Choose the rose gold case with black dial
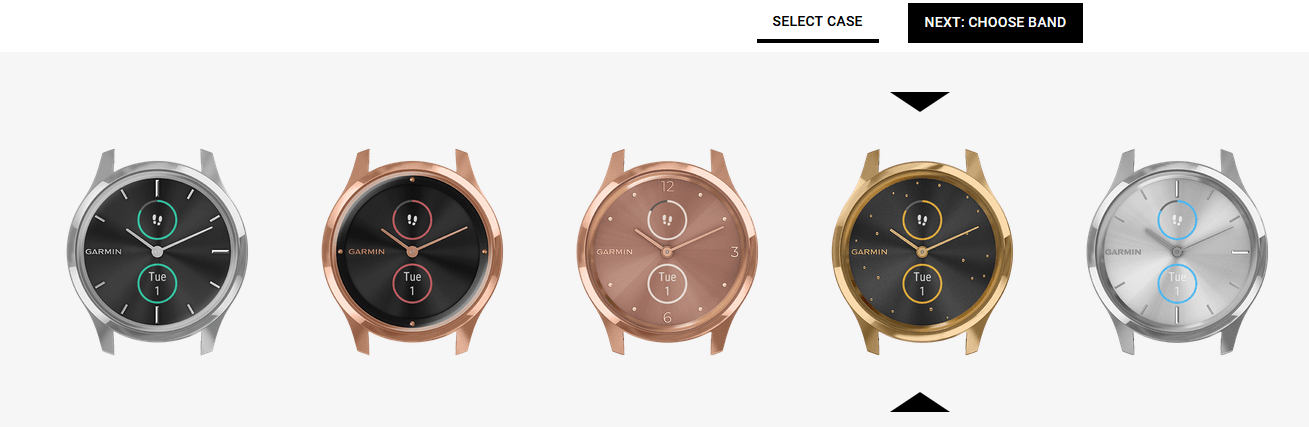The height and width of the screenshot is (427, 1309). point(412,251)
